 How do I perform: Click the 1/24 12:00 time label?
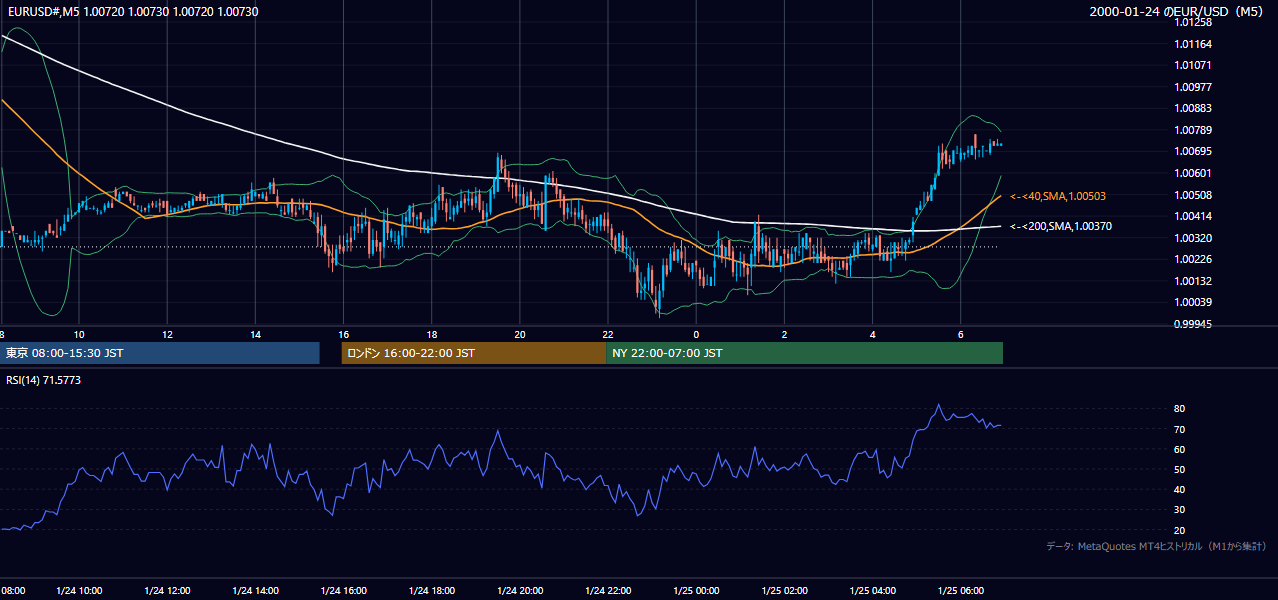tap(167, 590)
